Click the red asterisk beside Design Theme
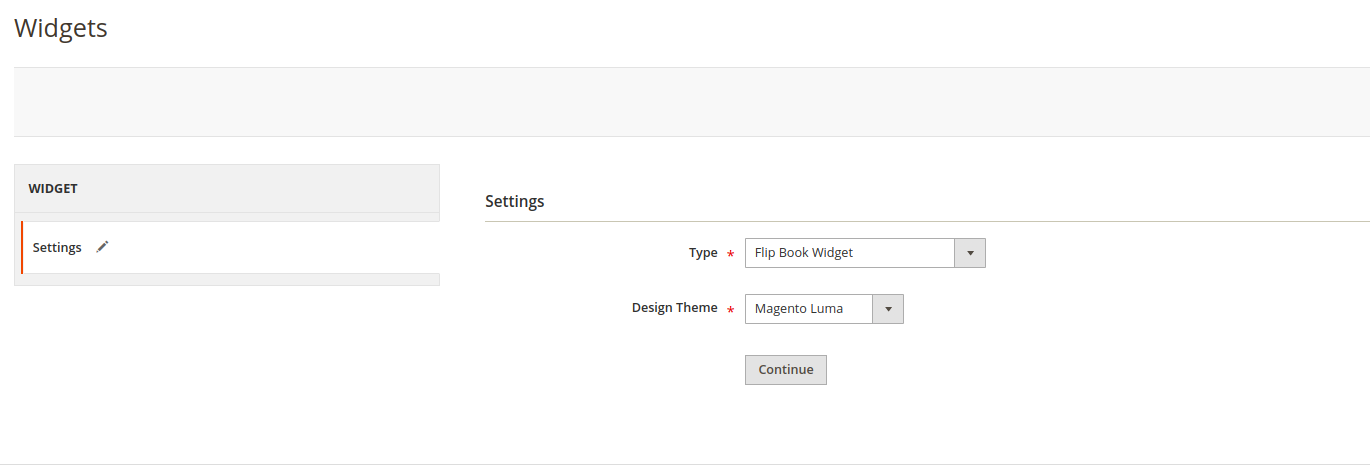This screenshot has height=465, width=1370. click(730, 311)
